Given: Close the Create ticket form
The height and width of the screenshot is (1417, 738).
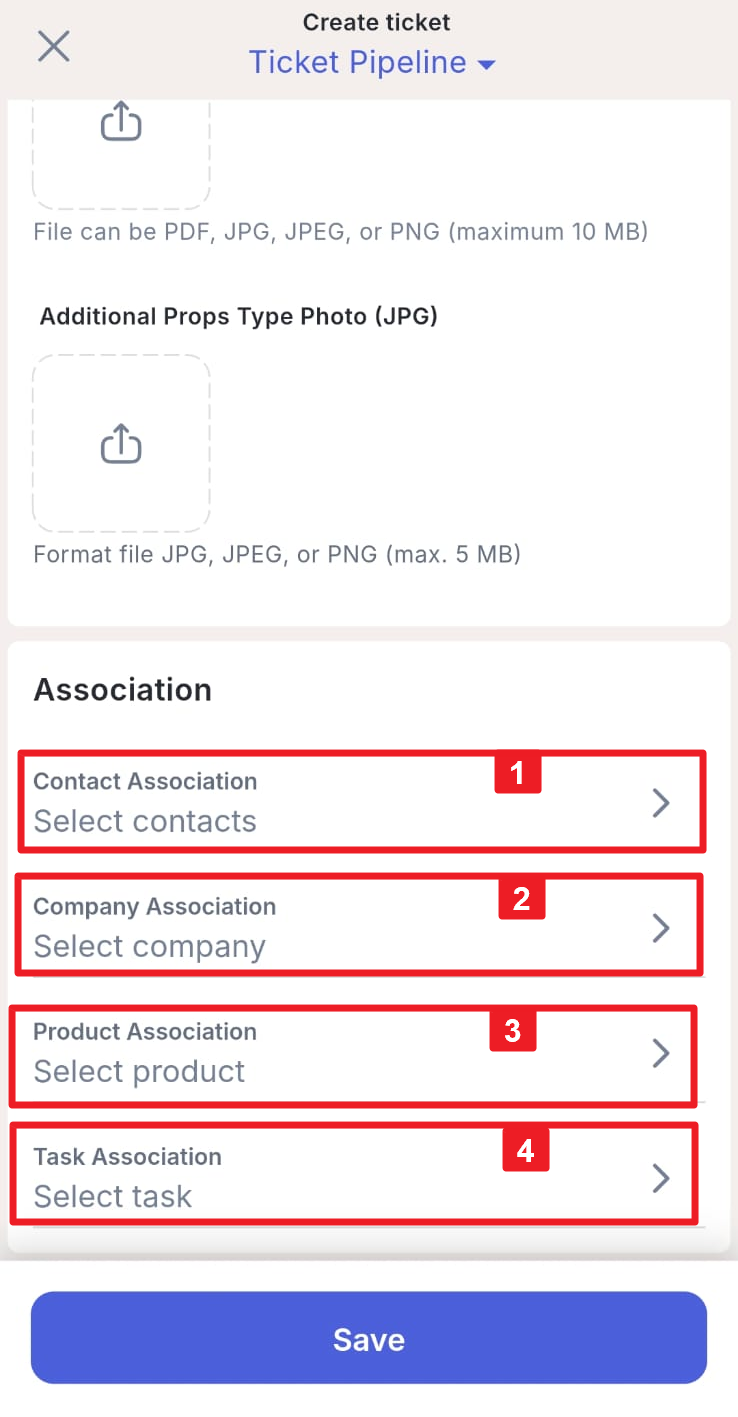Looking at the screenshot, I should click(x=53, y=46).
